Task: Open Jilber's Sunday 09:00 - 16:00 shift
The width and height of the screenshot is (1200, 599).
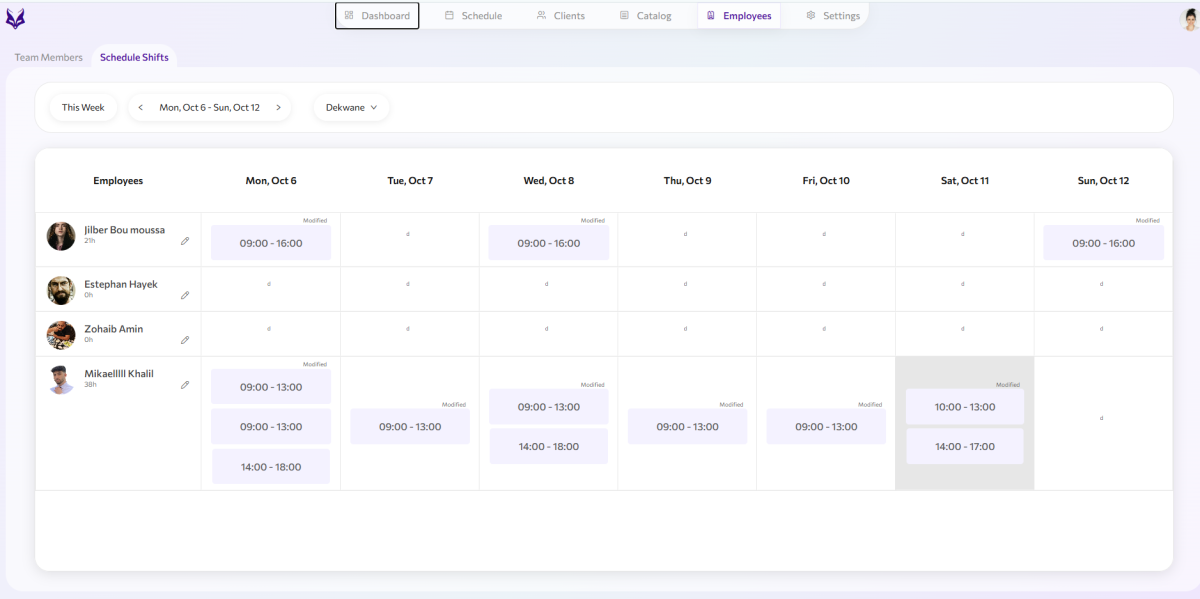Action: click(x=1103, y=243)
